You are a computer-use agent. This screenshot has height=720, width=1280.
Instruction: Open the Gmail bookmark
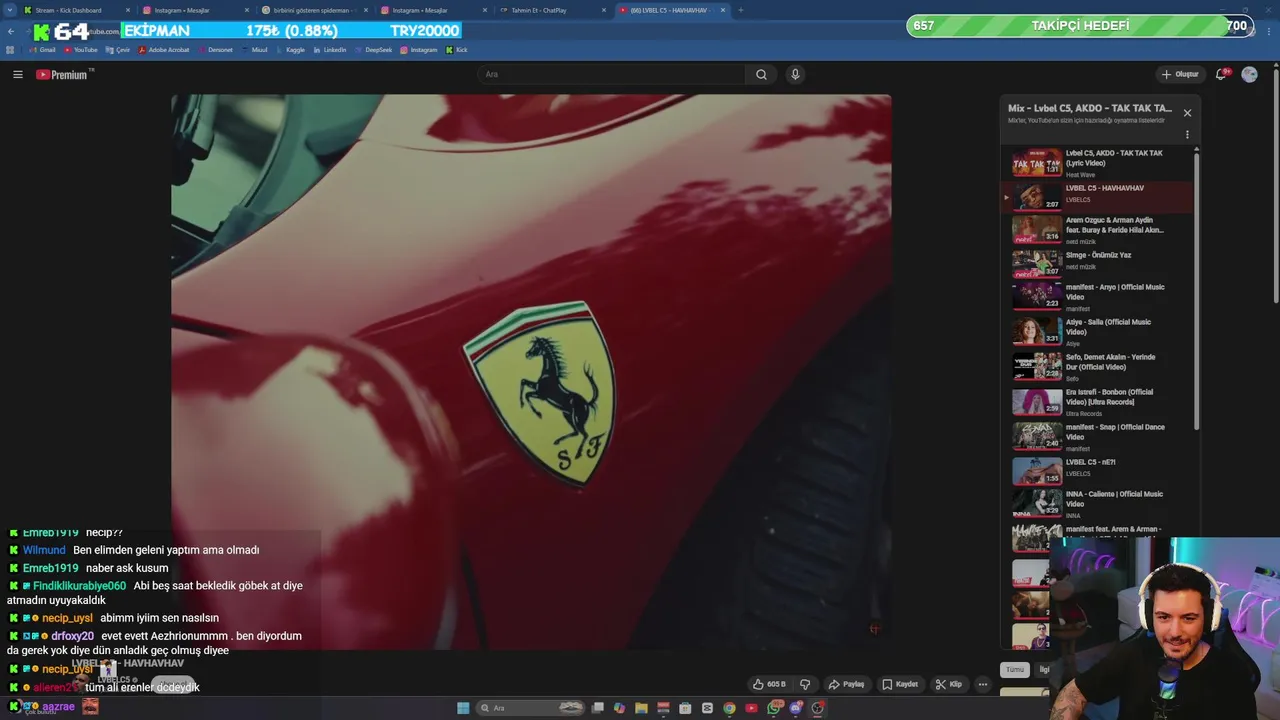(x=41, y=49)
